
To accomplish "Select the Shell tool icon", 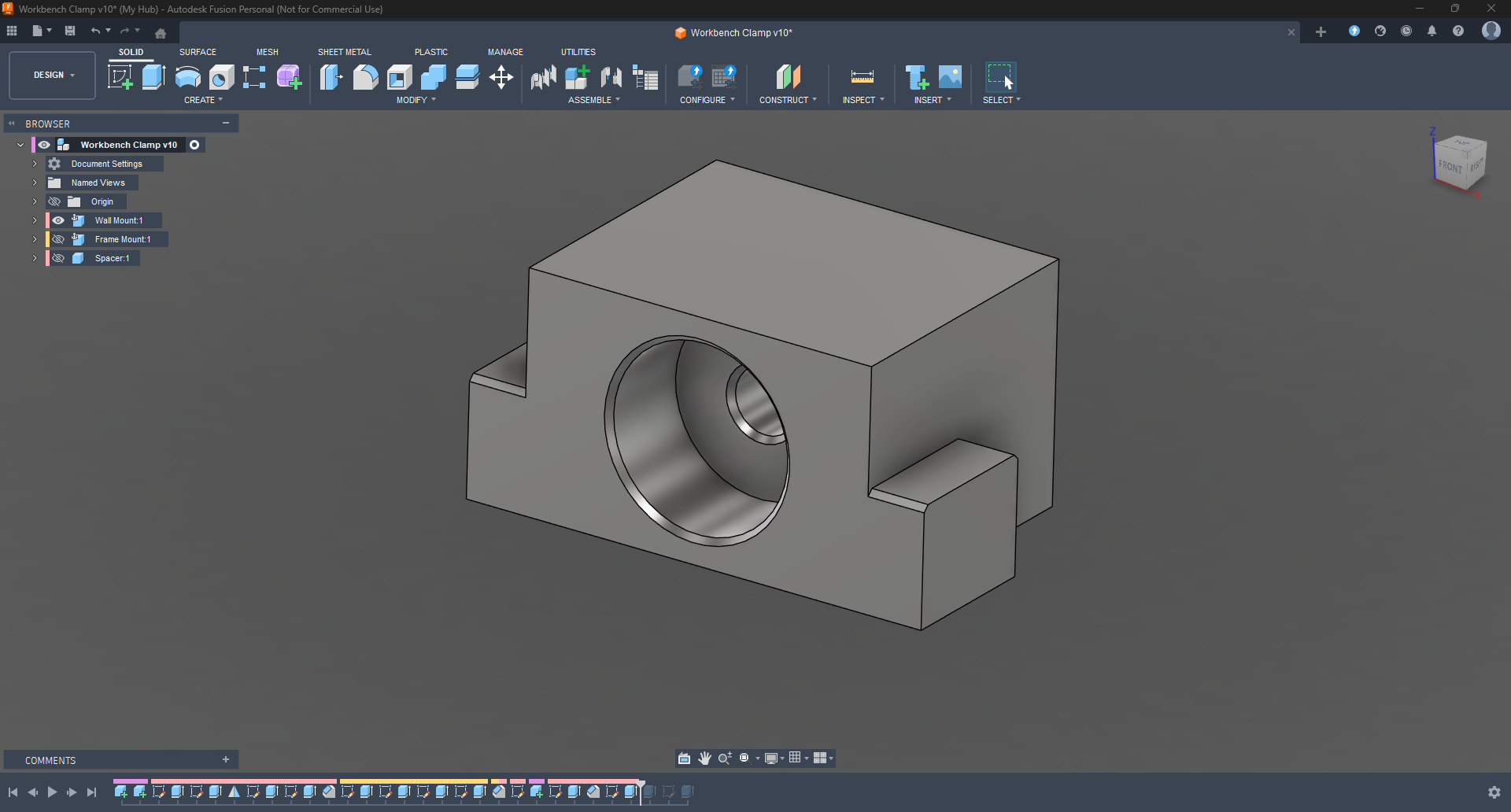I will [400, 77].
